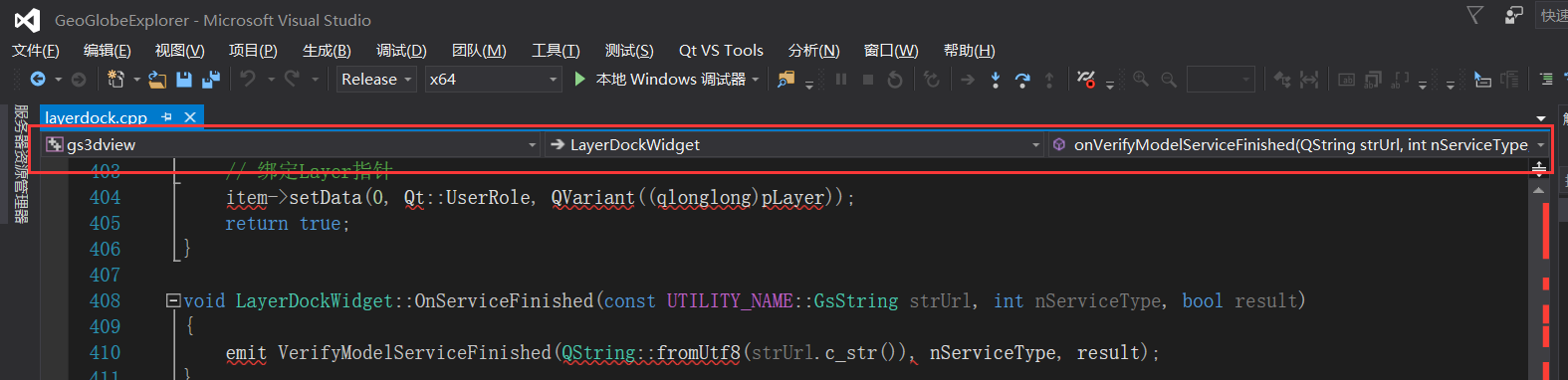Click the Navigate Forward arrow icon
The image size is (1568, 380).
(79, 80)
